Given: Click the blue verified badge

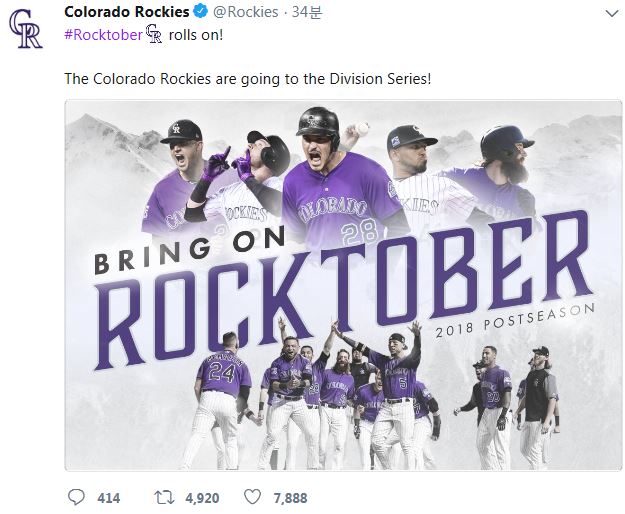Looking at the screenshot, I should [201, 12].
